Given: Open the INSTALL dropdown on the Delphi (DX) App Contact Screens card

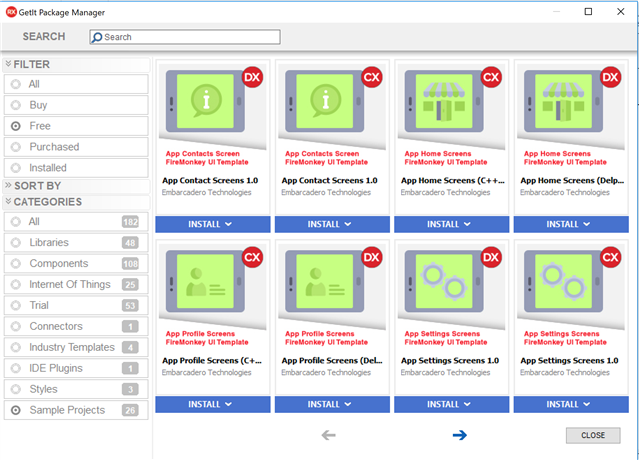Looking at the screenshot, I should [213, 224].
